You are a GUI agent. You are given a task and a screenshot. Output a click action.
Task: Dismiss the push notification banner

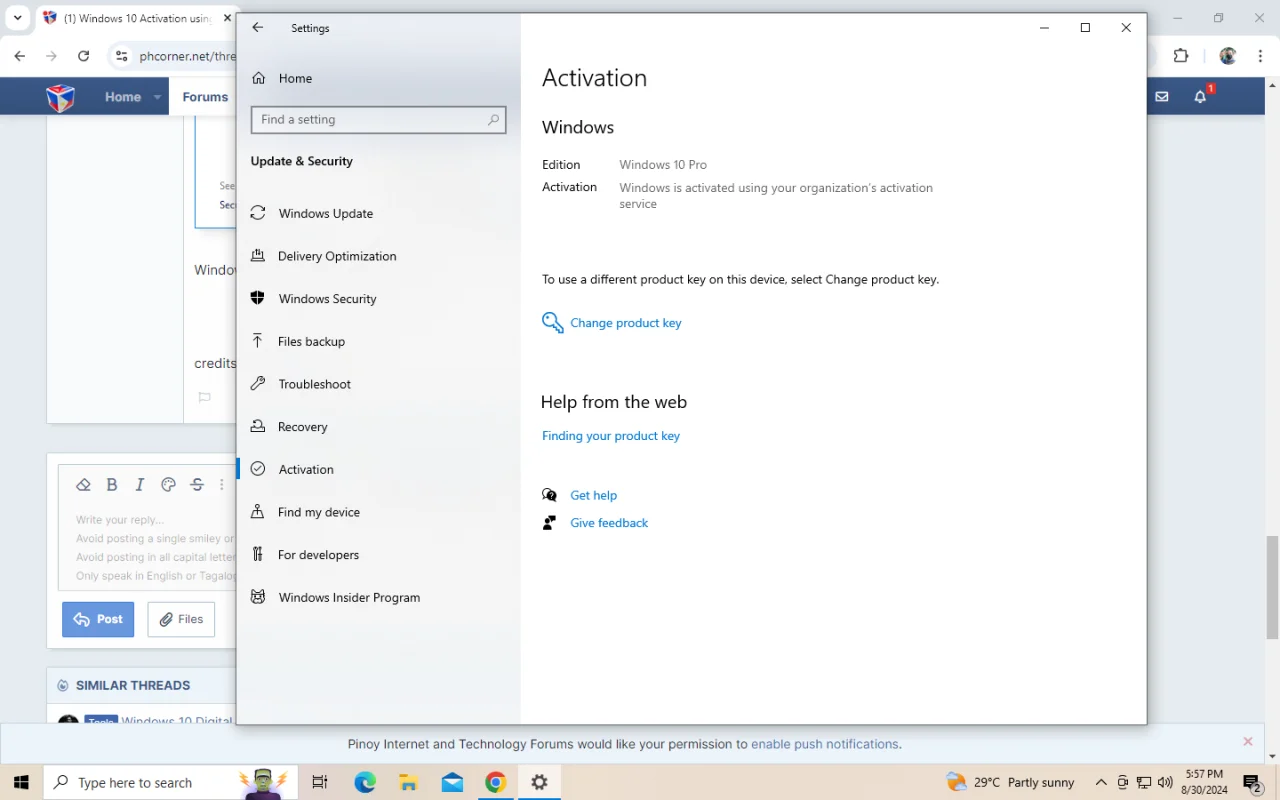pyautogui.click(x=1247, y=741)
